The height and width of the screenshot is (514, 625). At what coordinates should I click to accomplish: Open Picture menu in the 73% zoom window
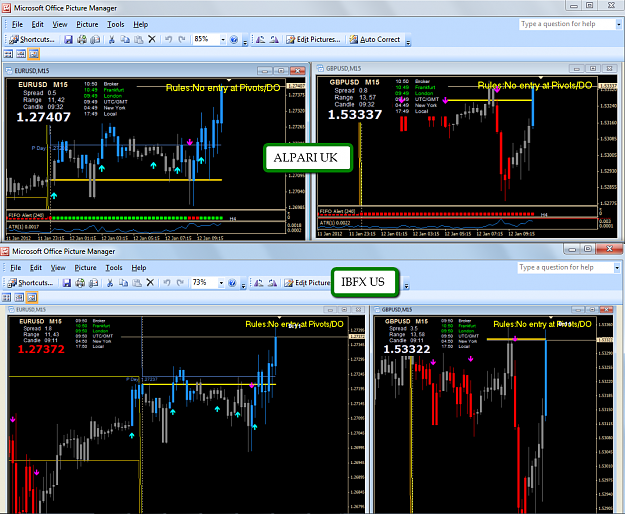[x=85, y=268]
